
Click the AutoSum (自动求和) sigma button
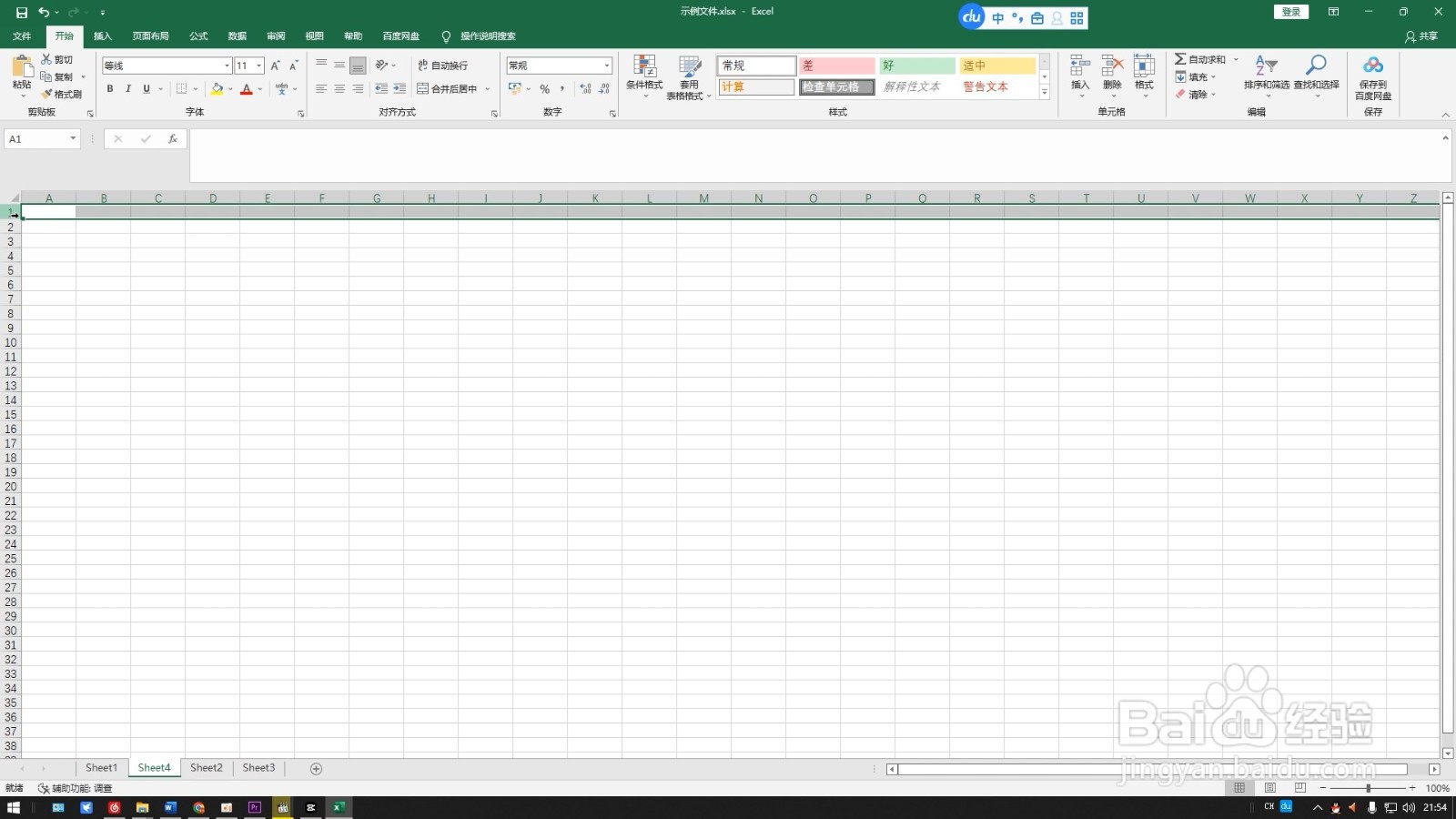[x=1199, y=59]
